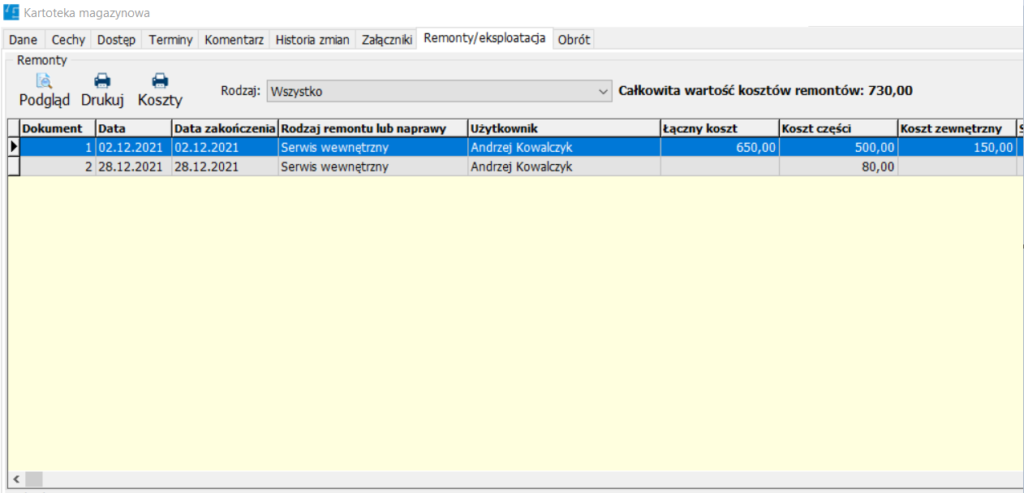
Task: Open the Cechy tab
Action: point(68,40)
